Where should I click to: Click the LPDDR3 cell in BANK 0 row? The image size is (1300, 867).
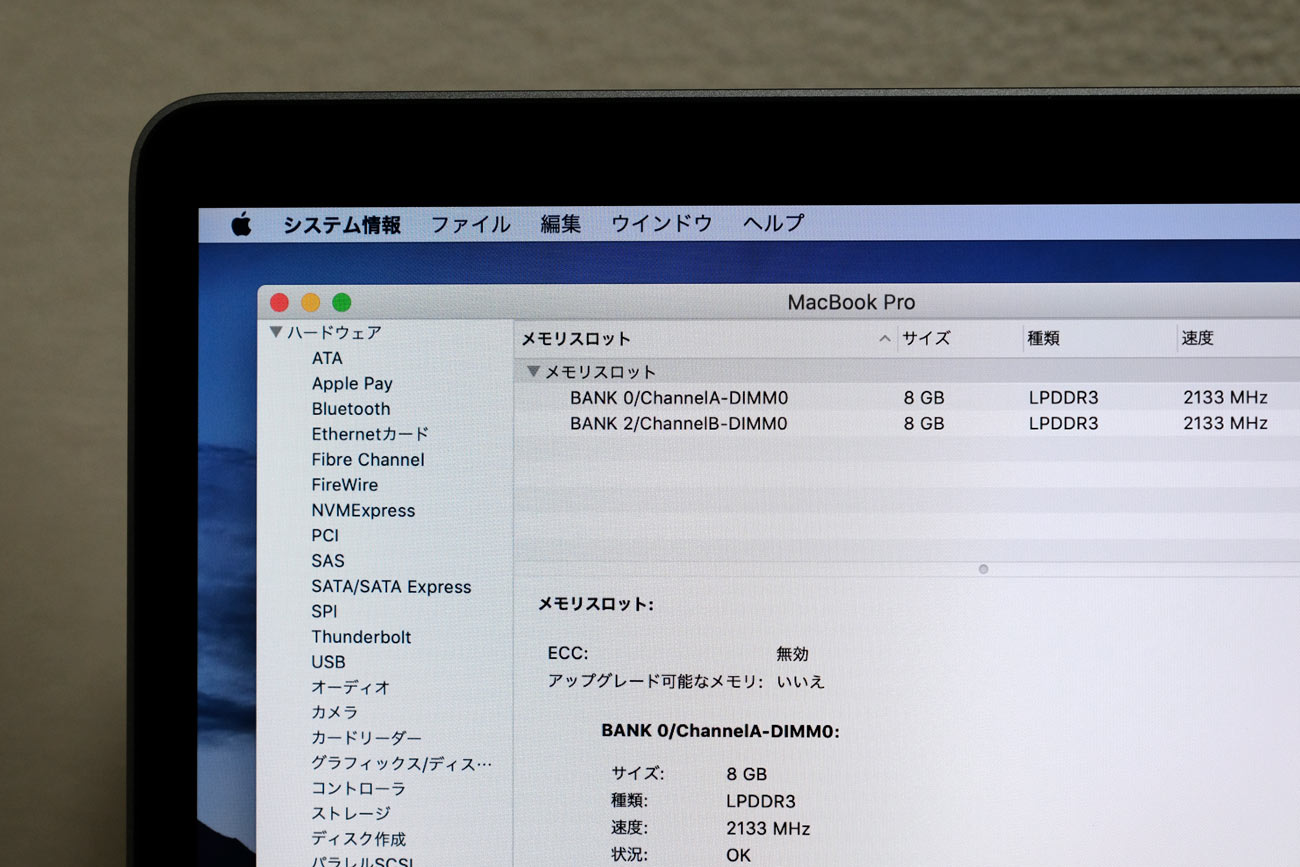click(x=1063, y=398)
